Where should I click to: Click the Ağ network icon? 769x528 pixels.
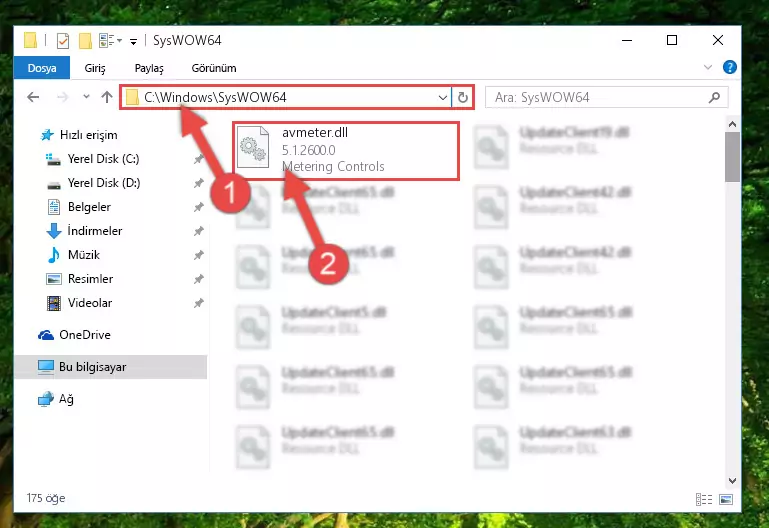[46, 399]
